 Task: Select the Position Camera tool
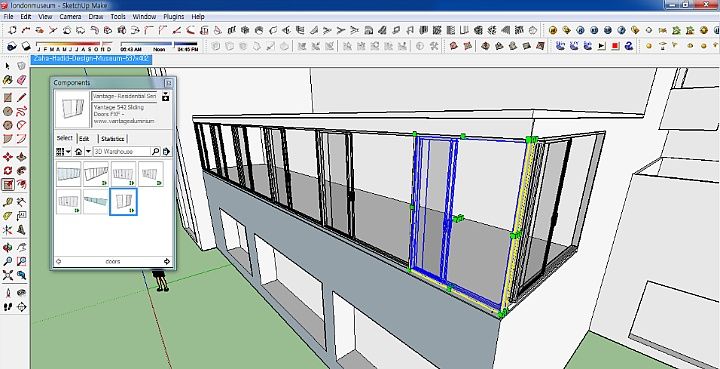point(8,293)
